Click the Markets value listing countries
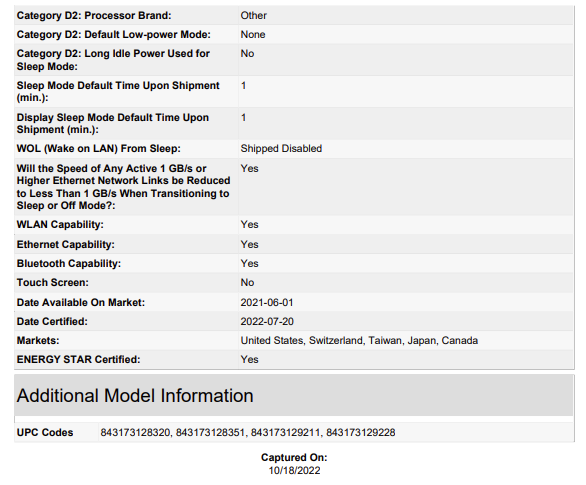586x485 pixels. 359,340
